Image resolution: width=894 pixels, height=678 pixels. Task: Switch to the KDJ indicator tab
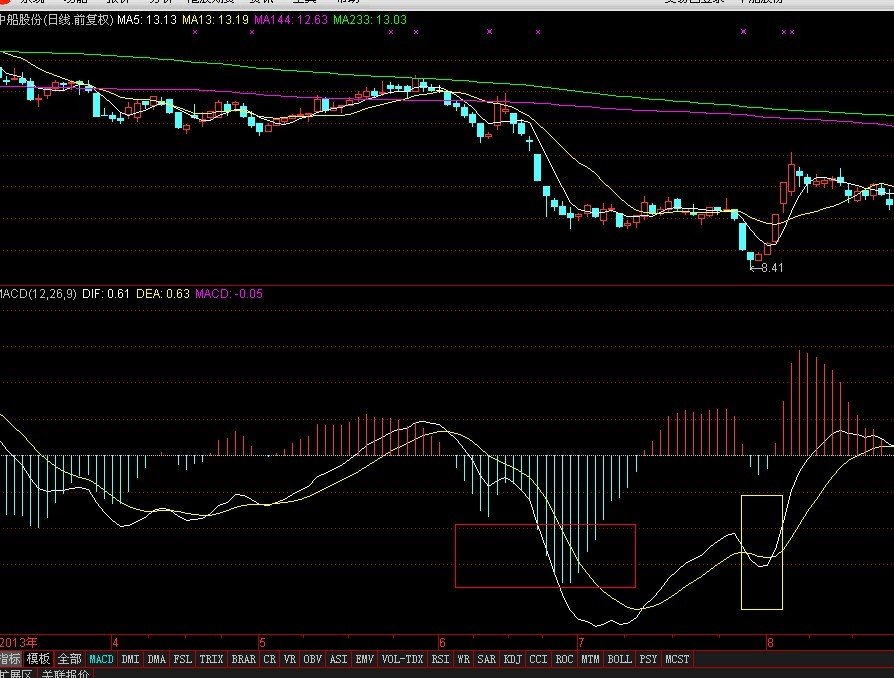point(512,659)
